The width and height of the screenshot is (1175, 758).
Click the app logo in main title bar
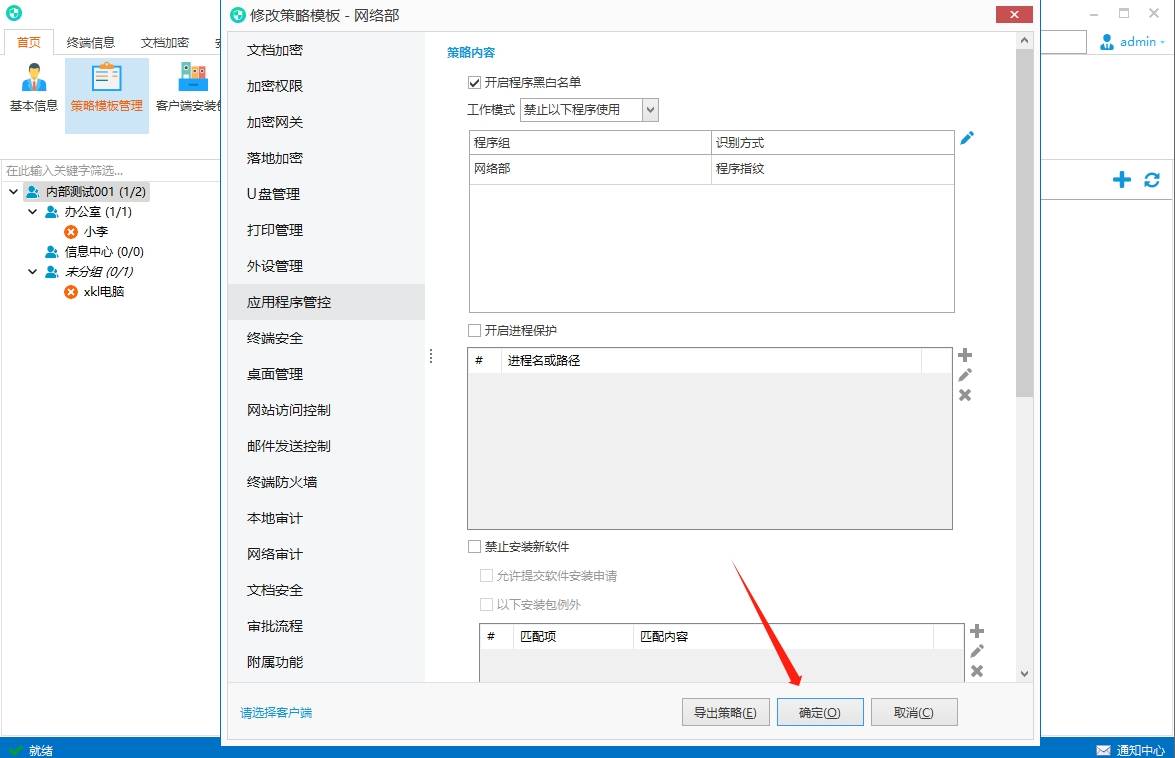pyautogui.click(x=13, y=13)
